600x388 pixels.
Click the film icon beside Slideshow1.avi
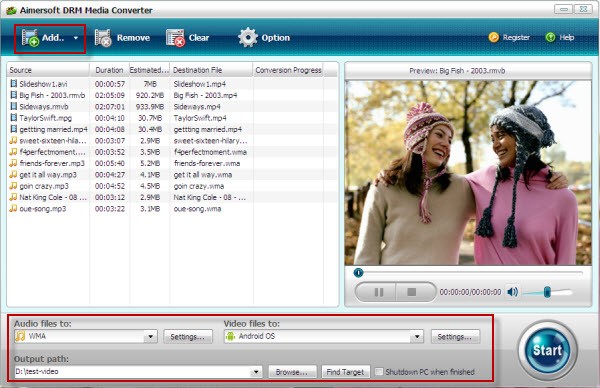13,83
